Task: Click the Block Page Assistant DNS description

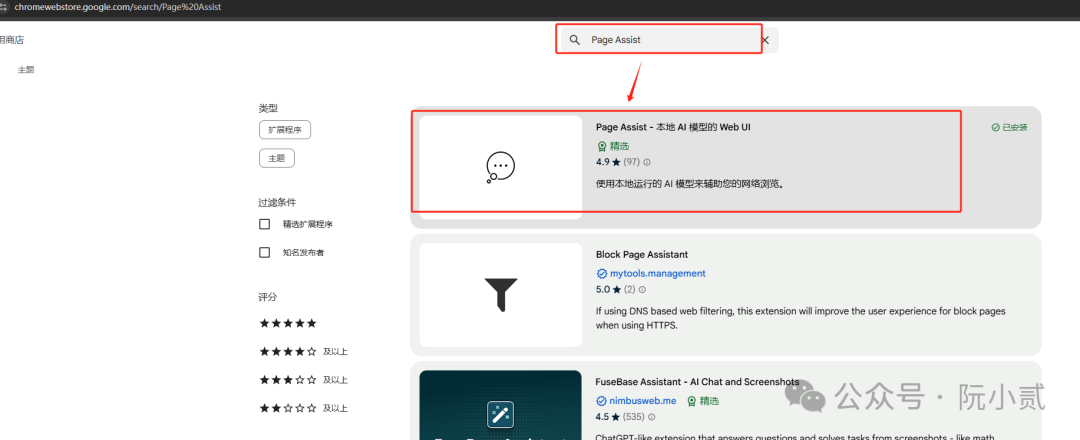Action: 800,318
